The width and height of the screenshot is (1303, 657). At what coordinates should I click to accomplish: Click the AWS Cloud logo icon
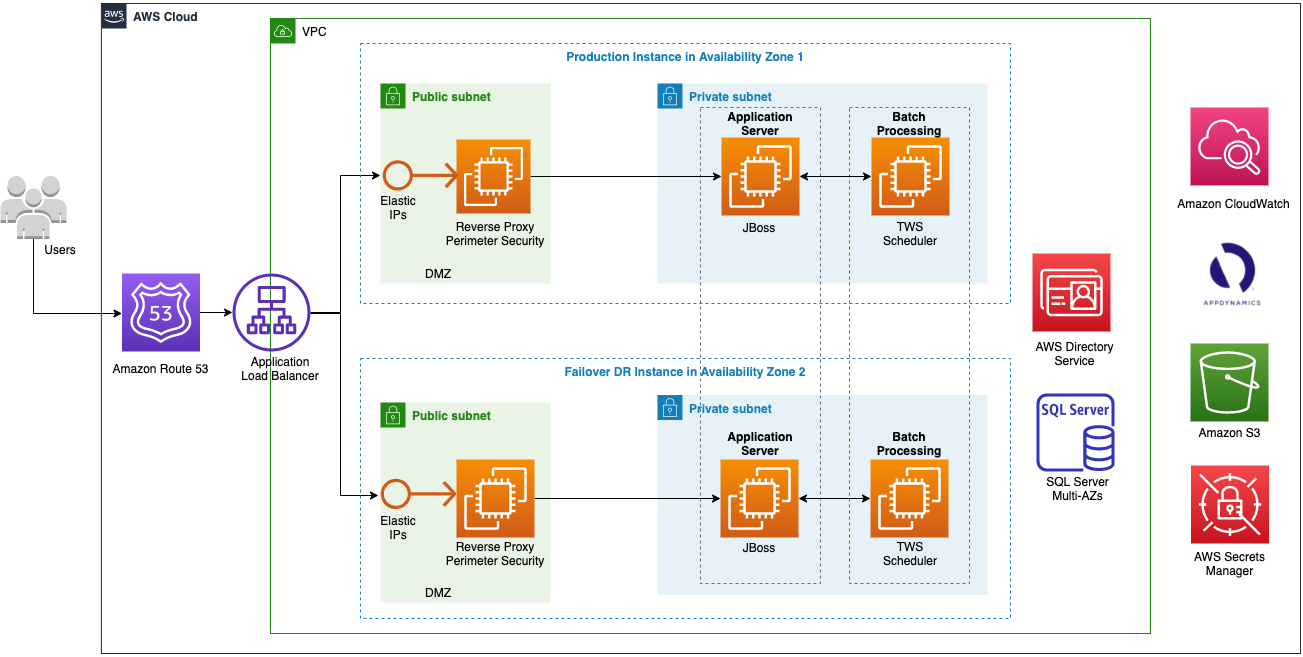tap(114, 16)
